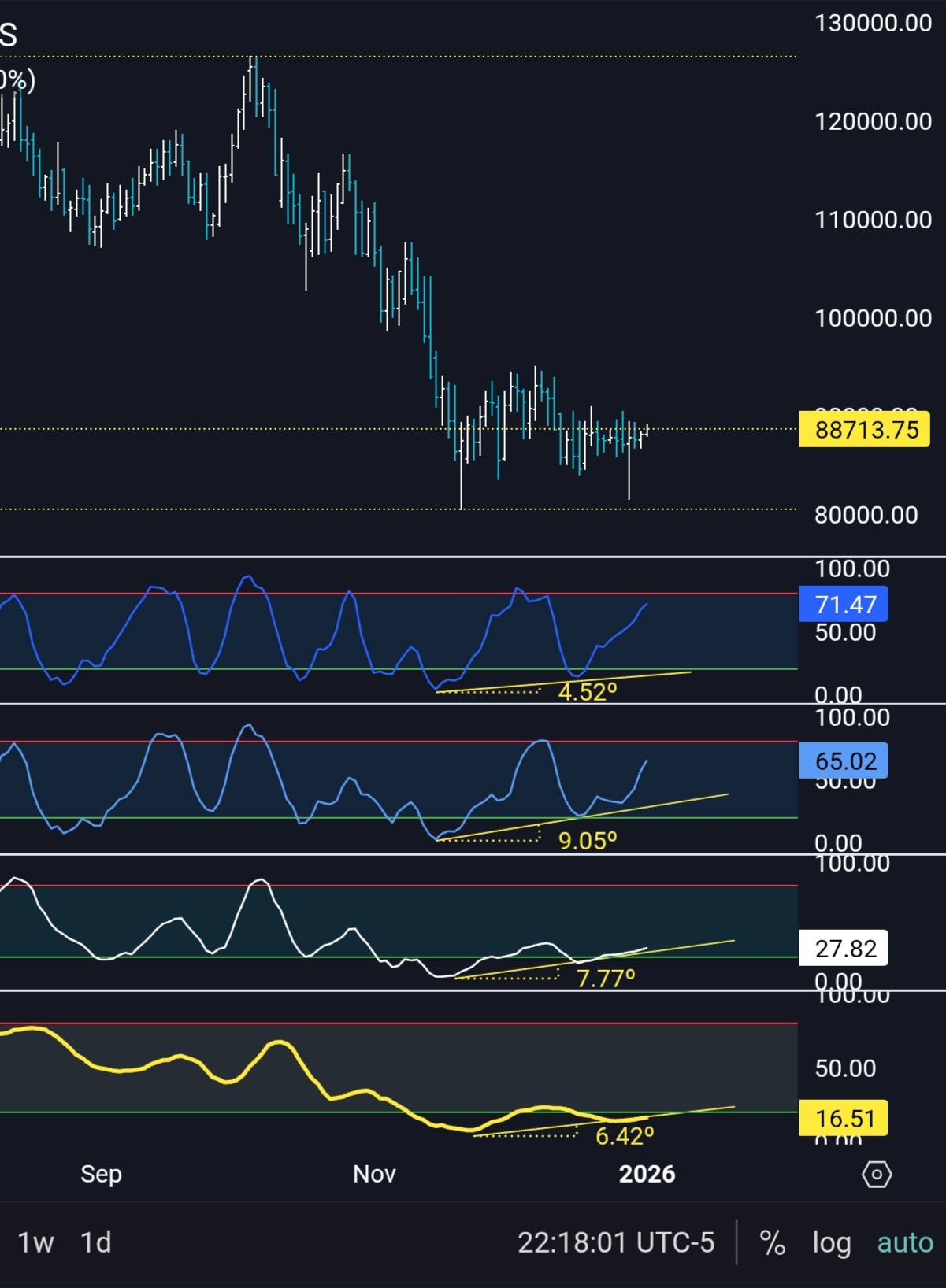The image size is (946, 1288).
Task: Select the 9.05° trend angle annotation
Action: point(588,841)
